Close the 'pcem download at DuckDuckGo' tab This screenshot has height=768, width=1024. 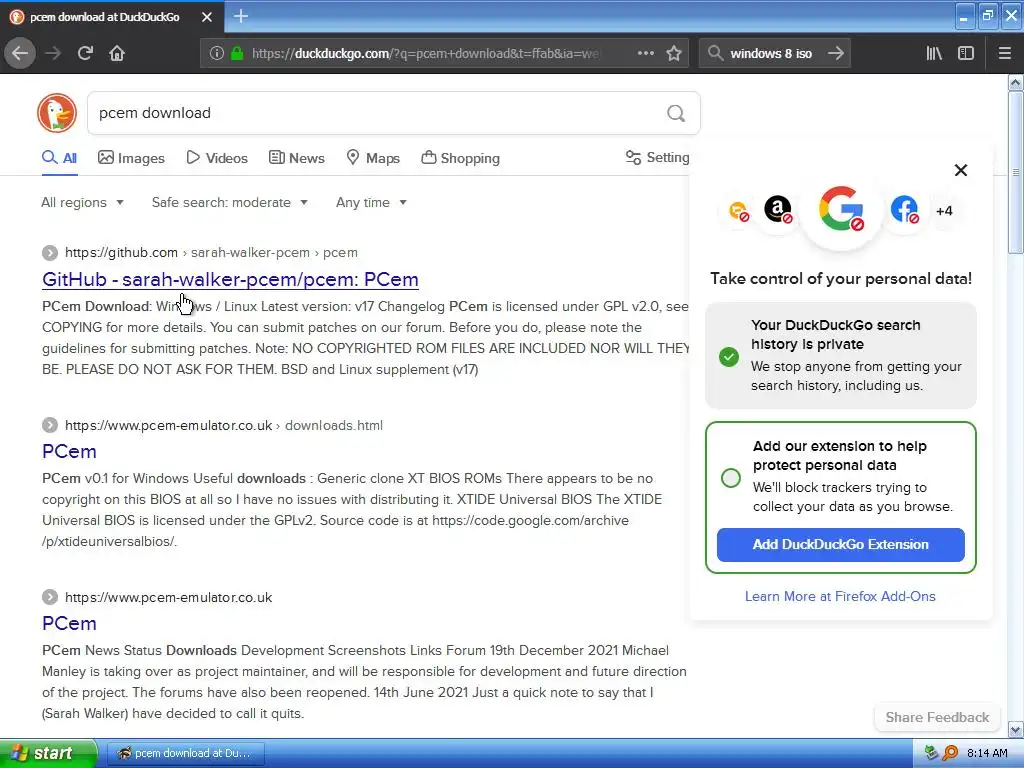(207, 17)
